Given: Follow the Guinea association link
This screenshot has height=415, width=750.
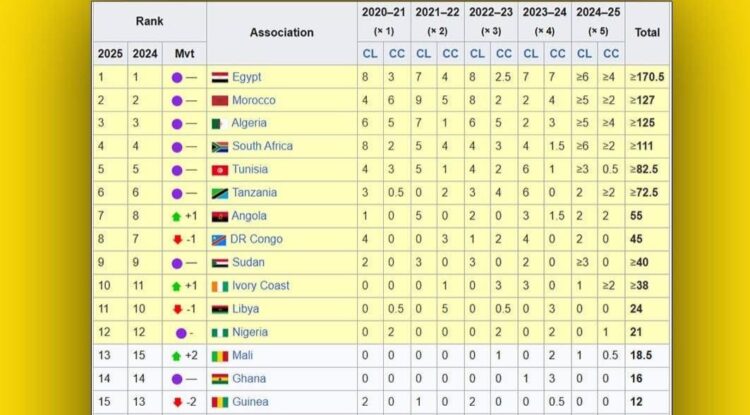Looking at the screenshot, I should tap(249, 401).
